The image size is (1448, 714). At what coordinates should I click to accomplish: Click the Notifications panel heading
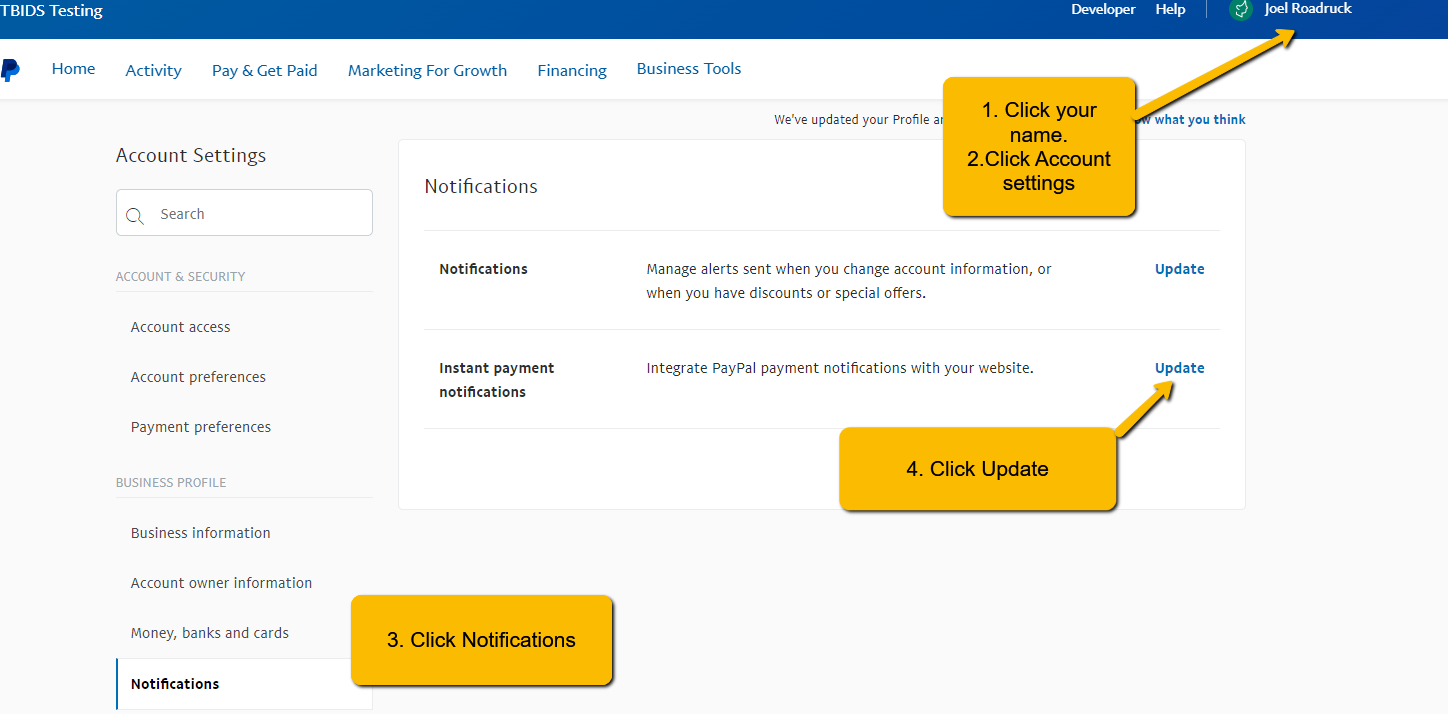tap(481, 186)
